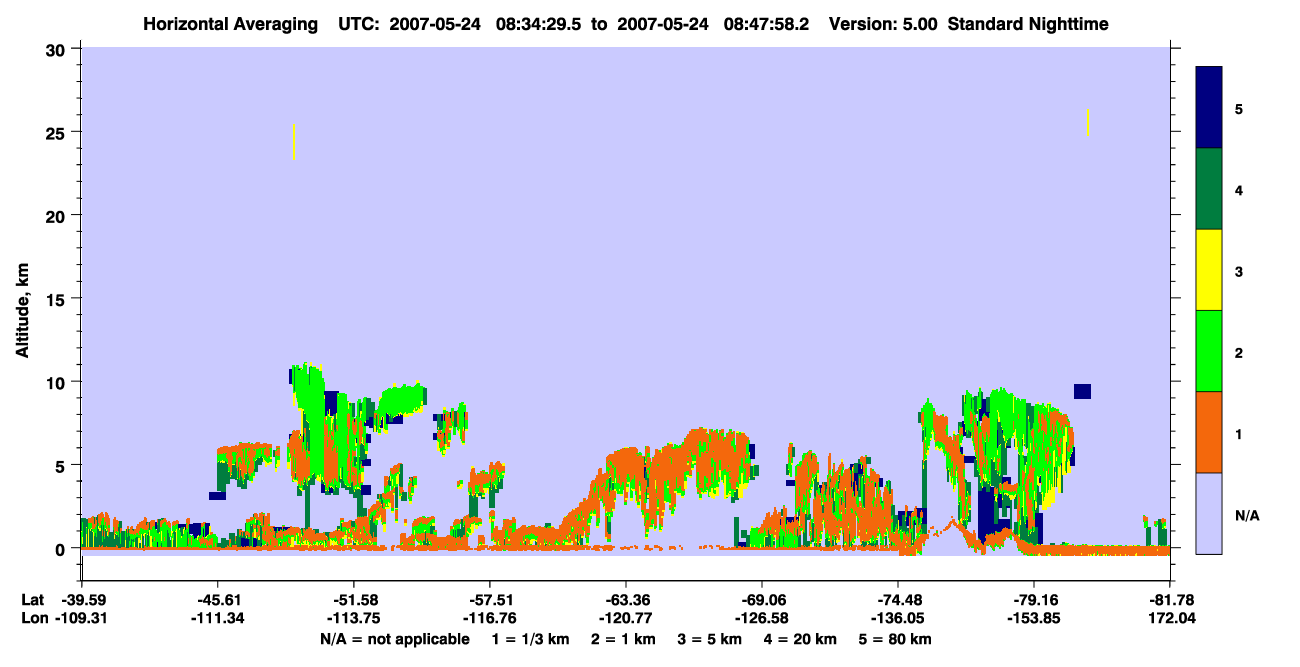Click the y-axis tick label 30
The width and height of the screenshot is (1300, 667).
click(x=58, y=49)
